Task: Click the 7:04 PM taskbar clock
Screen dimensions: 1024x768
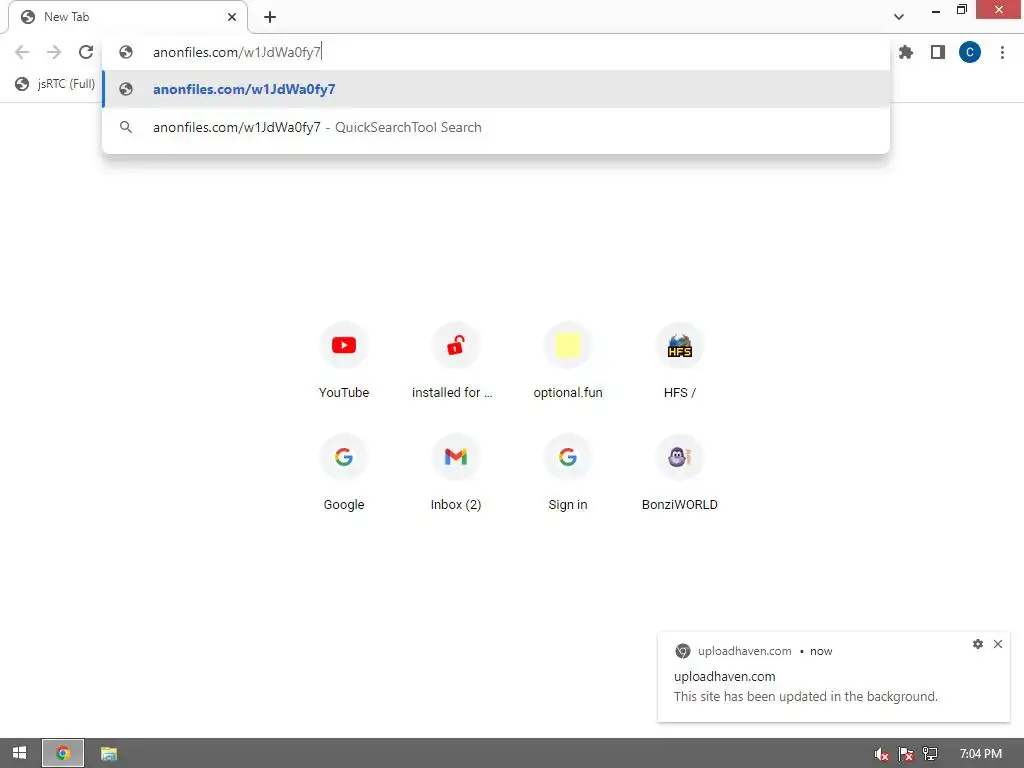Action: point(980,754)
